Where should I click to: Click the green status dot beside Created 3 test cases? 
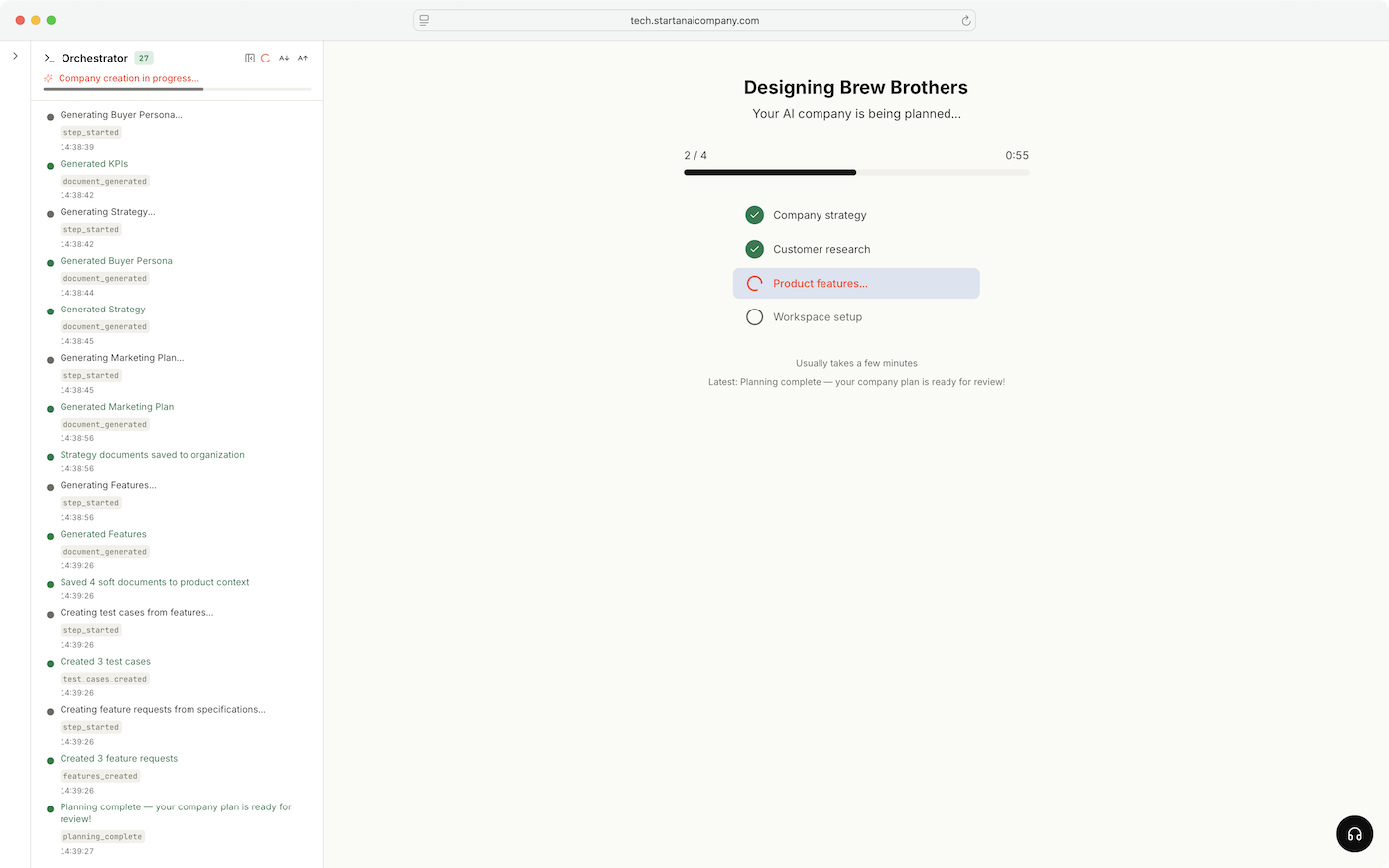pyautogui.click(x=51, y=663)
